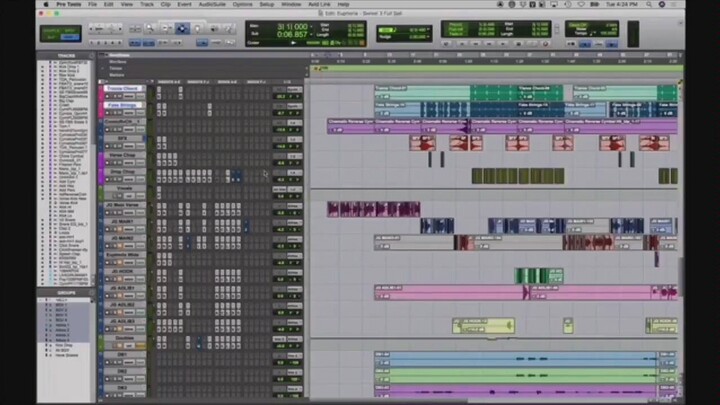This screenshot has height=405, width=720.
Task: Select the Scrubber tool
Action: coord(214,28)
